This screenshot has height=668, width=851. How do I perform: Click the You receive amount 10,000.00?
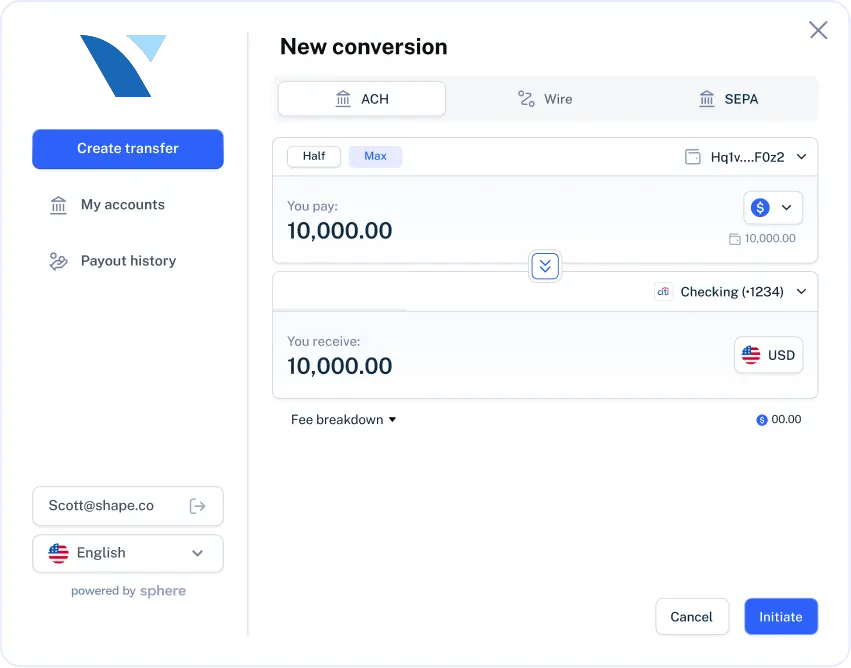(x=340, y=366)
